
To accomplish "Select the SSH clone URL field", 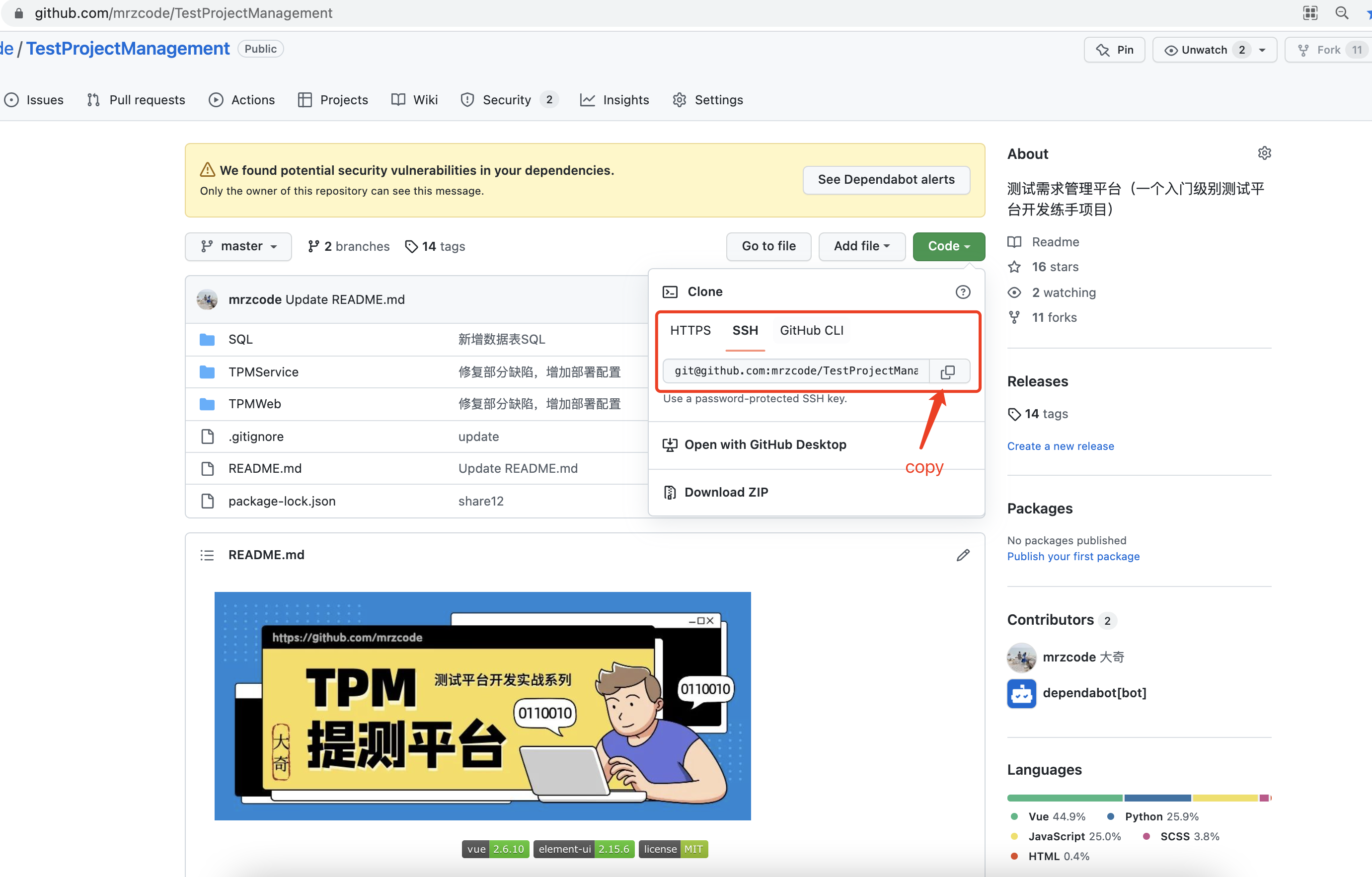I will coord(796,371).
